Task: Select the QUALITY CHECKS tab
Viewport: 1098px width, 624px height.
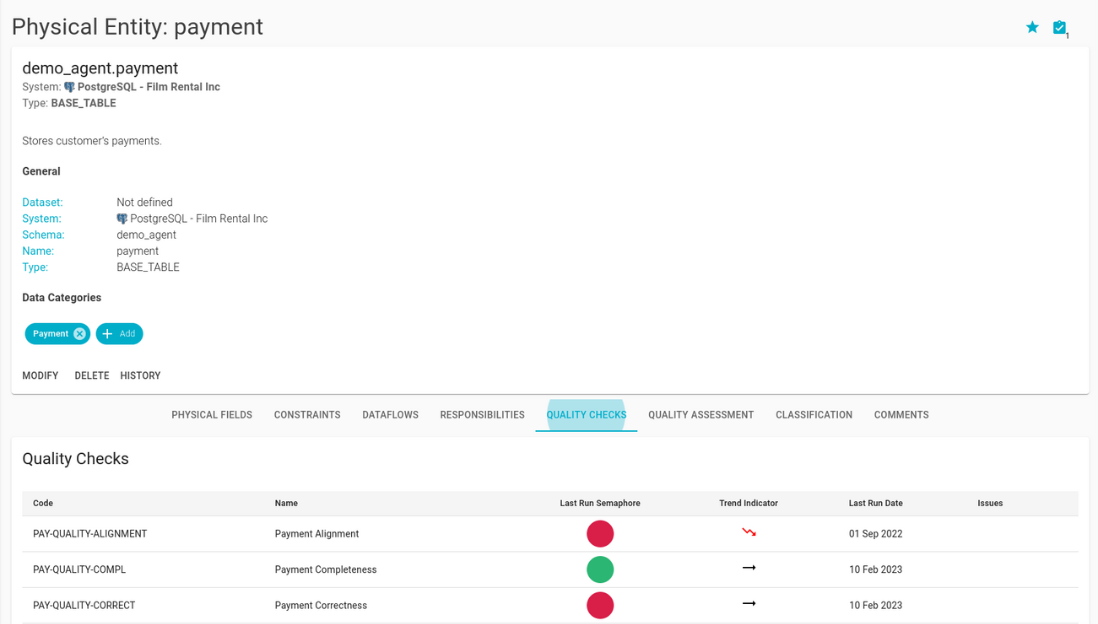Action: (x=586, y=415)
